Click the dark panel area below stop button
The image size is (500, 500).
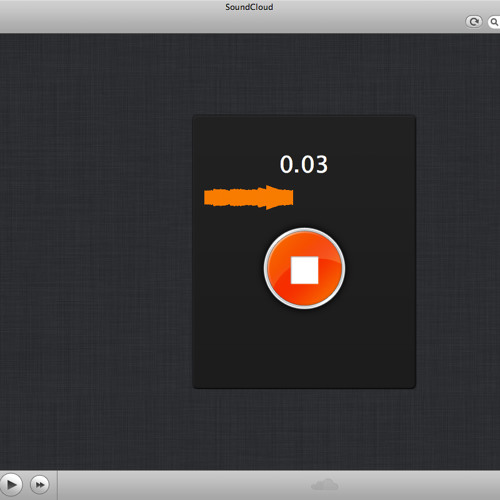(x=304, y=348)
